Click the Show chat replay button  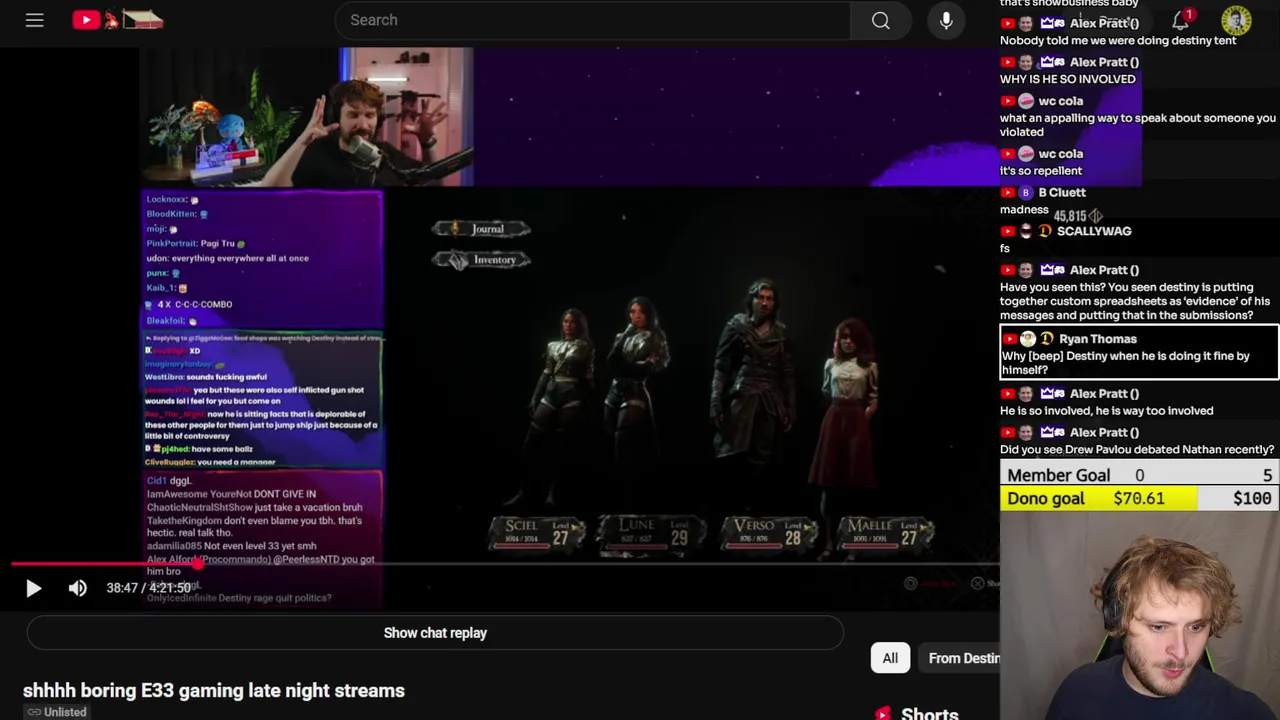click(x=435, y=633)
